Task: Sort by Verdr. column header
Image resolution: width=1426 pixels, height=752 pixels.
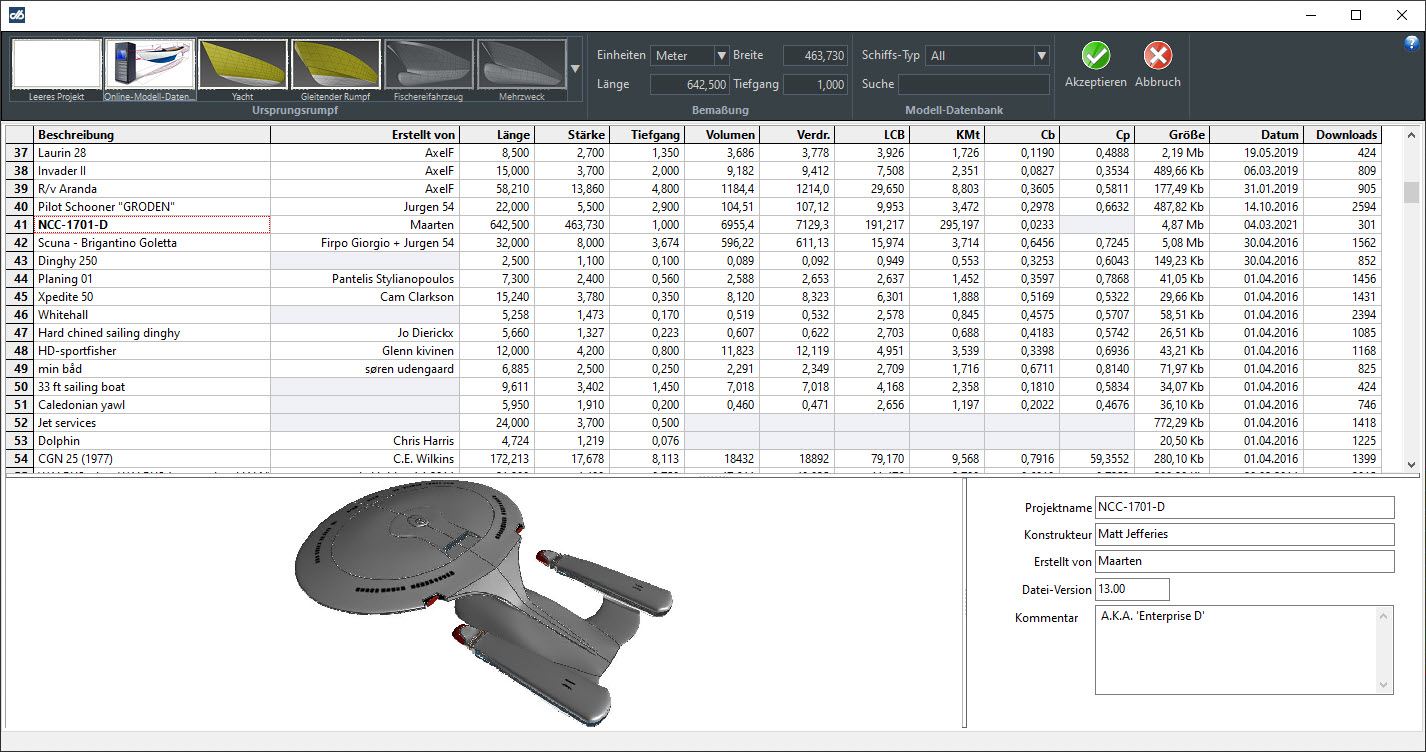Action: click(798, 135)
